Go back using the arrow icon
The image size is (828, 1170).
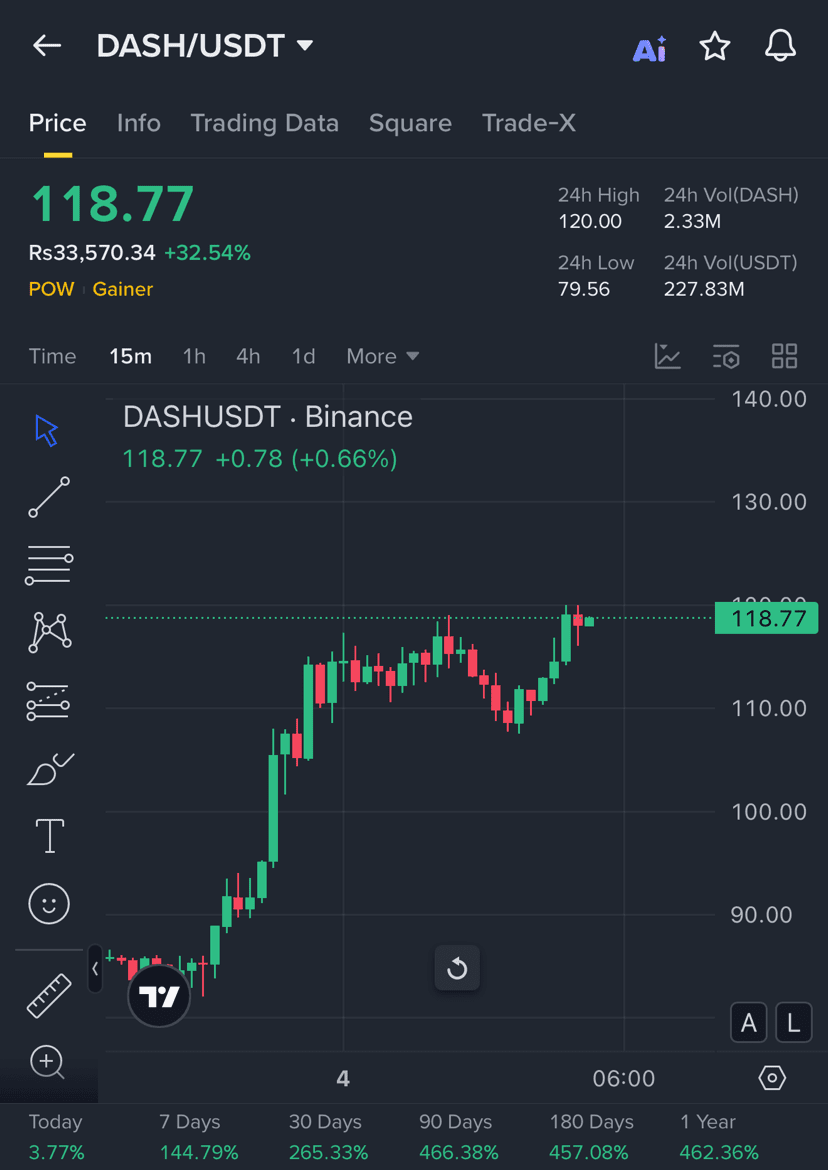[46, 46]
